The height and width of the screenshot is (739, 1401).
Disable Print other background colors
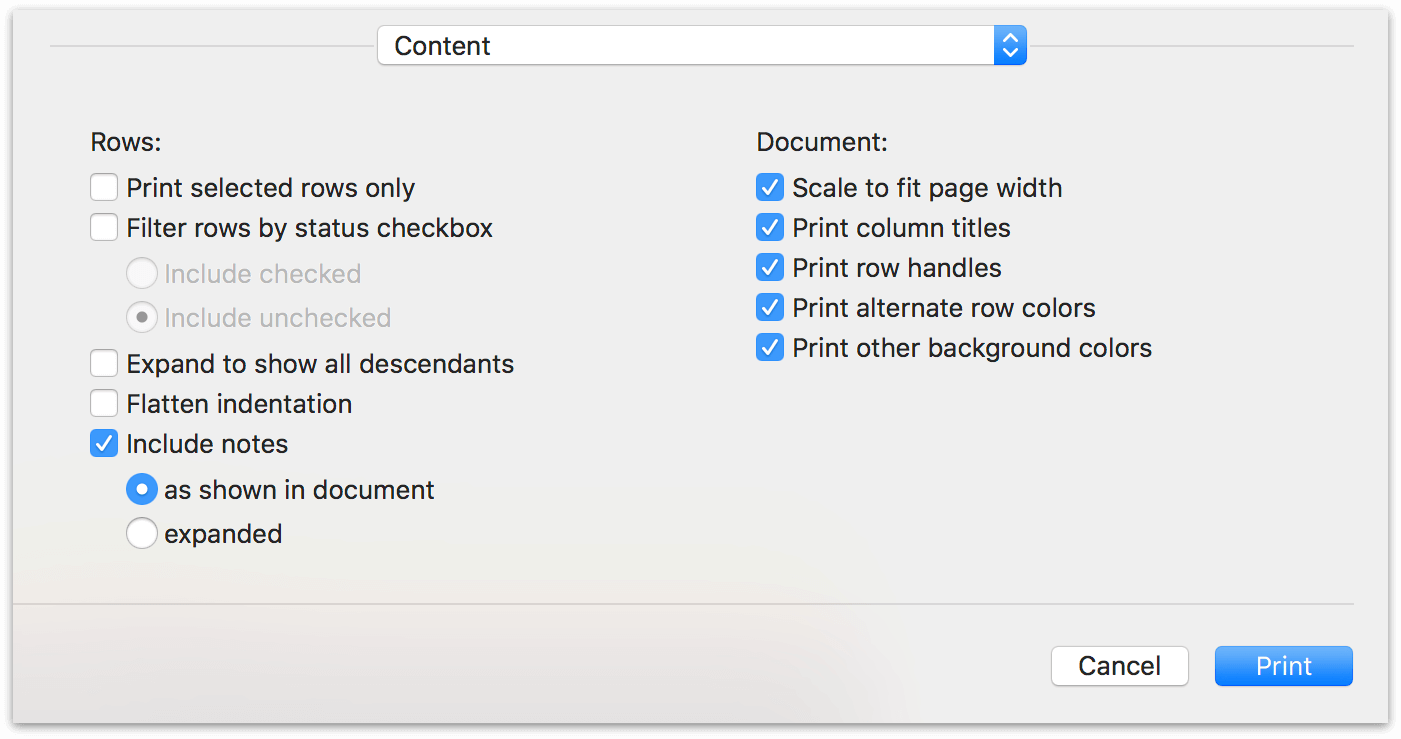[770, 348]
